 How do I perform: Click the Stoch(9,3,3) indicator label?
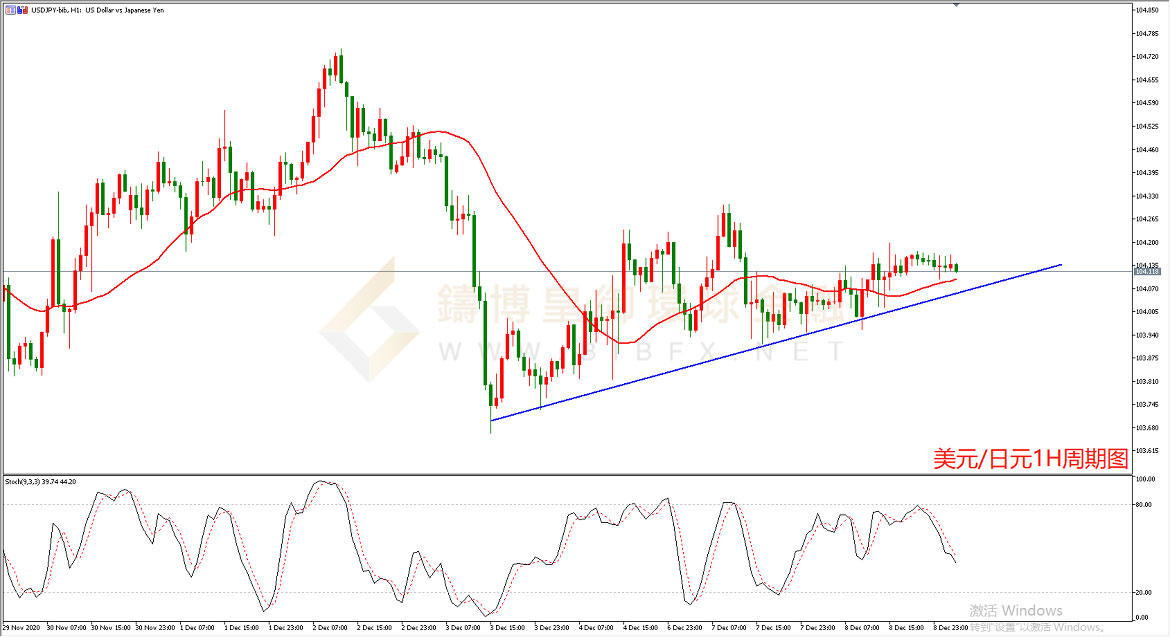[x=40, y=482]
